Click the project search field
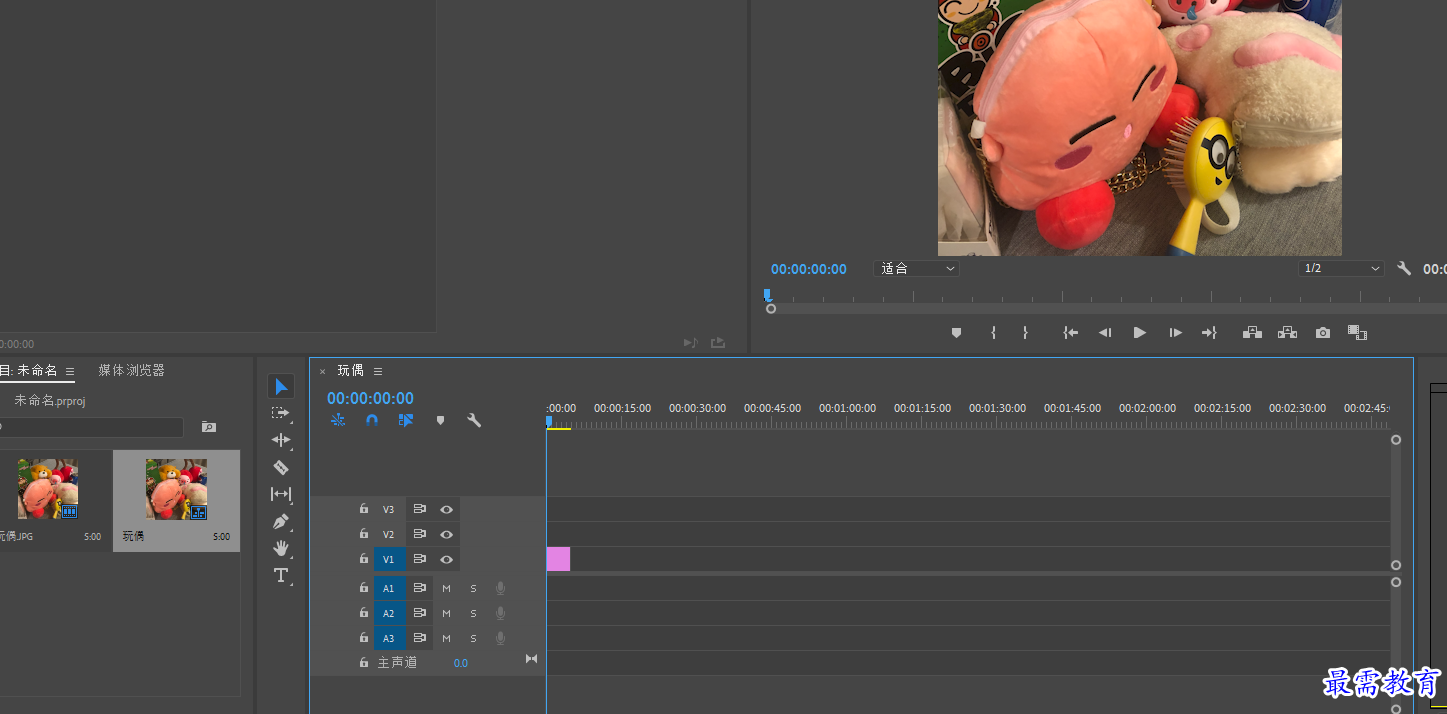 point(91,427)
